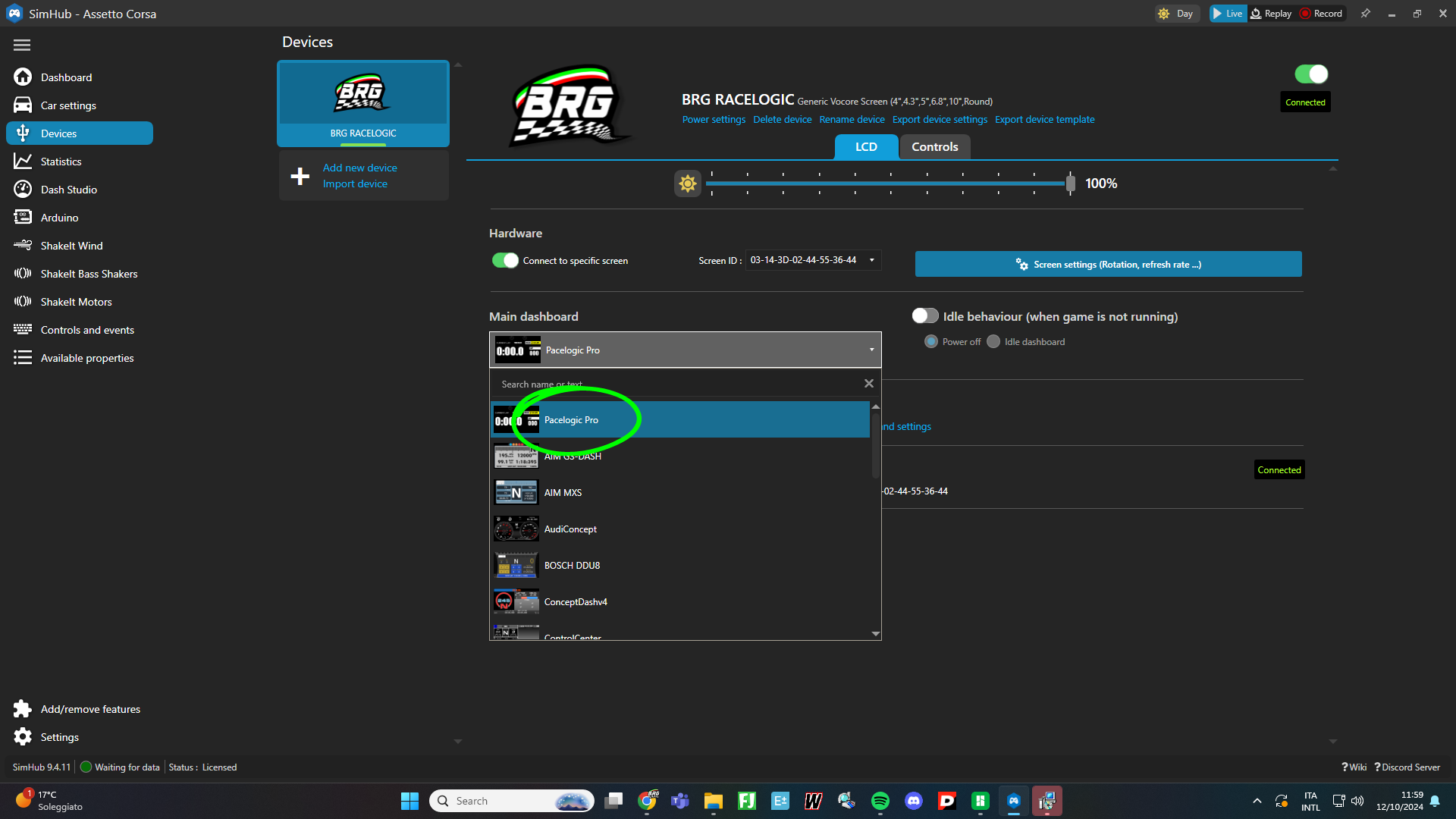Switch to the Controls tab
1456x819 pixels.
coord(934,147)
